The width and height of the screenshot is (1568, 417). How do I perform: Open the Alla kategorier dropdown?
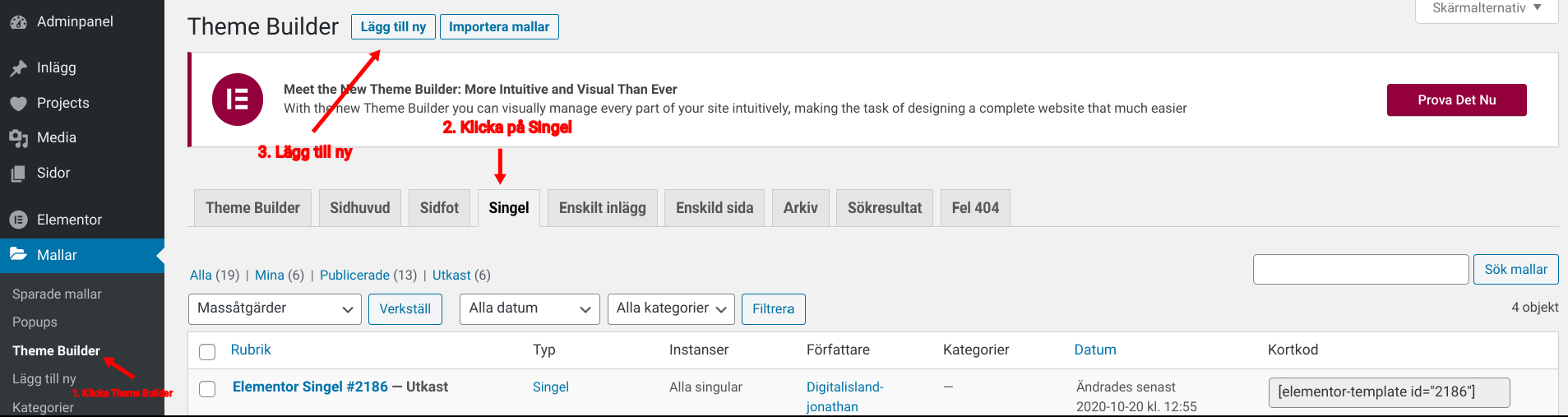click(x=671, y=309)
